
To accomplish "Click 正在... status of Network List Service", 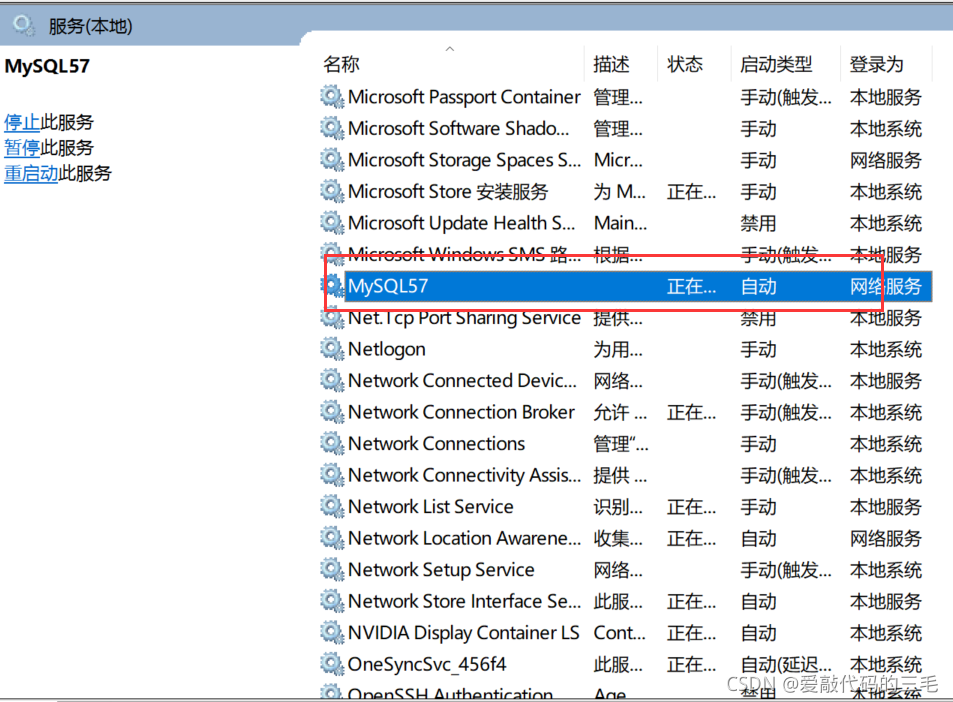I will coord(692,506).
